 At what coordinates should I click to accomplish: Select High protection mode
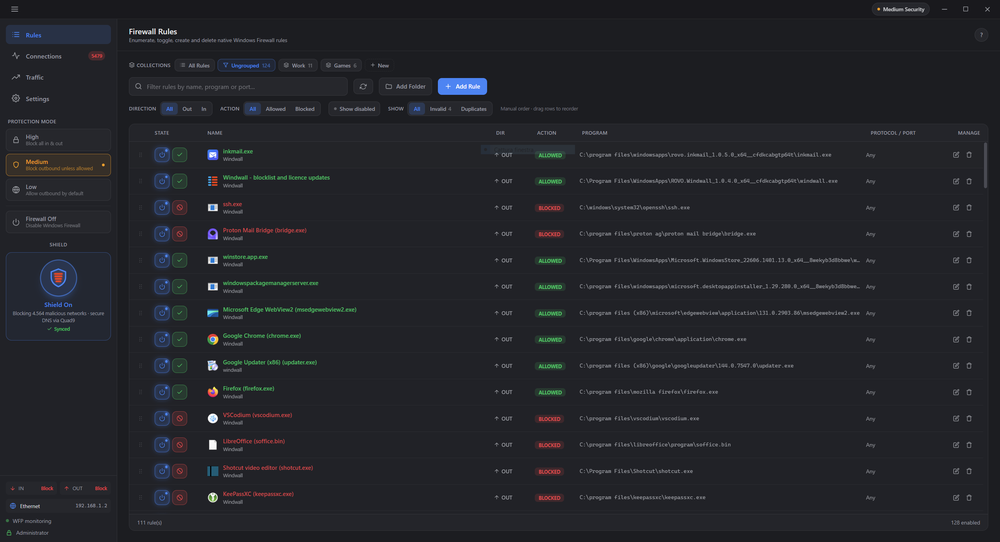pyautogui.click(x=58, y=140)
